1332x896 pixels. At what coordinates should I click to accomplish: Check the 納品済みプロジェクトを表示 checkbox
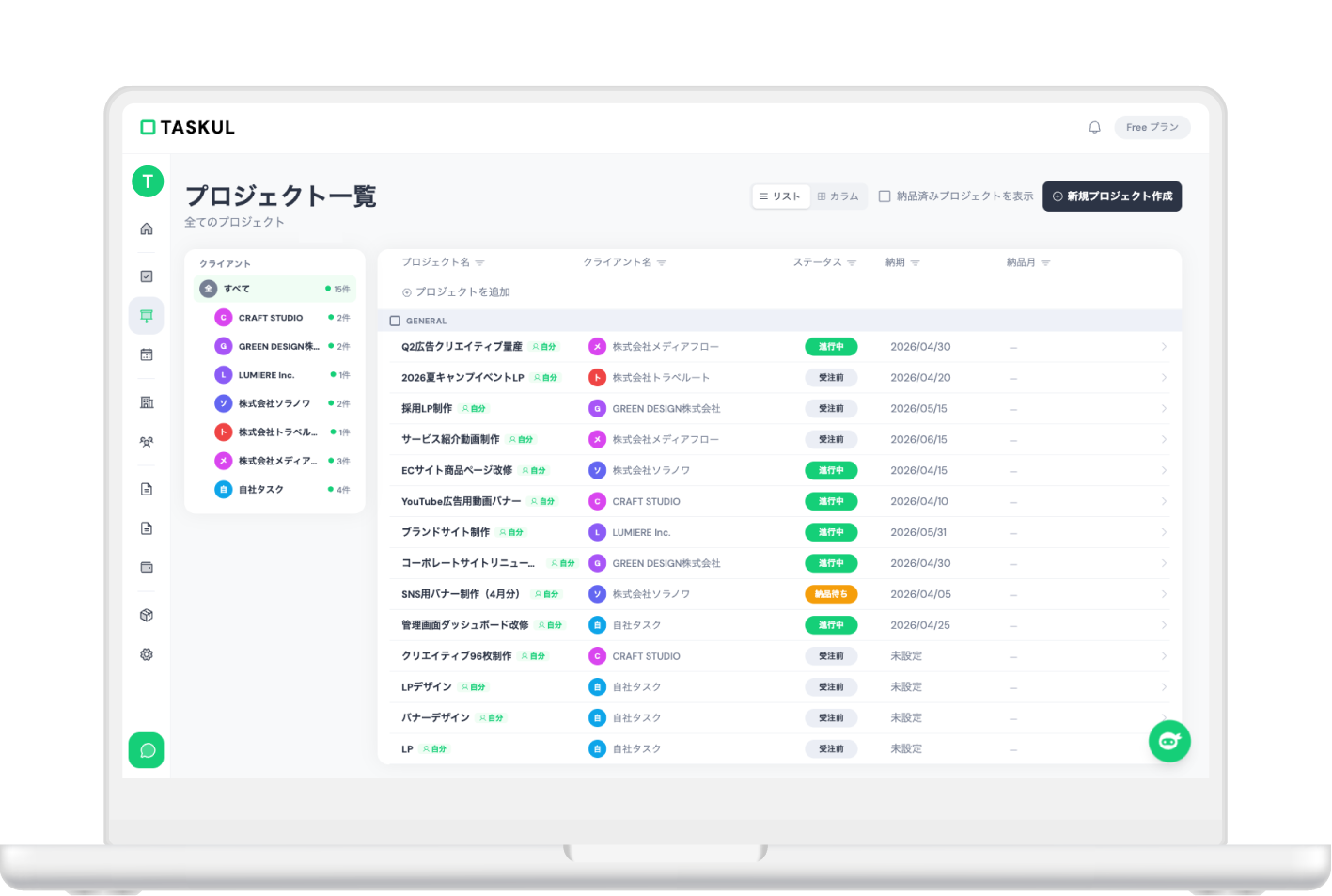pos(885,196)
